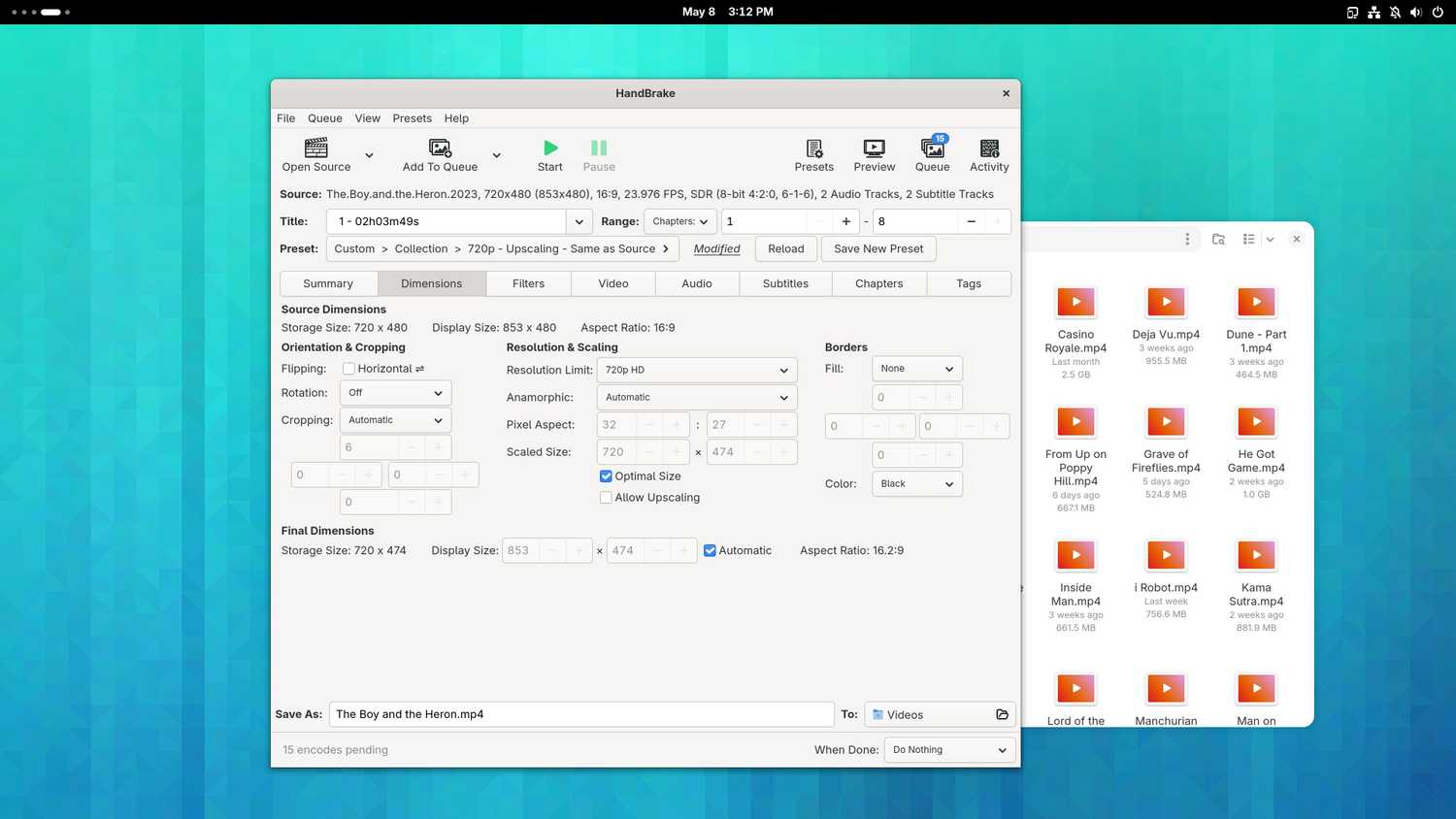Open the Title dropdown arrow
The width and height of the screenshot is (1456, 819).
click(579, 221)
